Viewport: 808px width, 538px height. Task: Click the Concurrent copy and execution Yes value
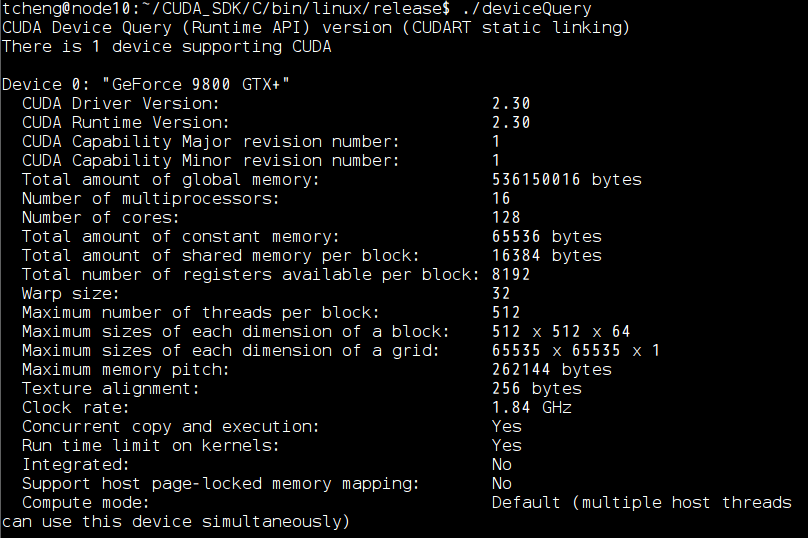(507, 427)
